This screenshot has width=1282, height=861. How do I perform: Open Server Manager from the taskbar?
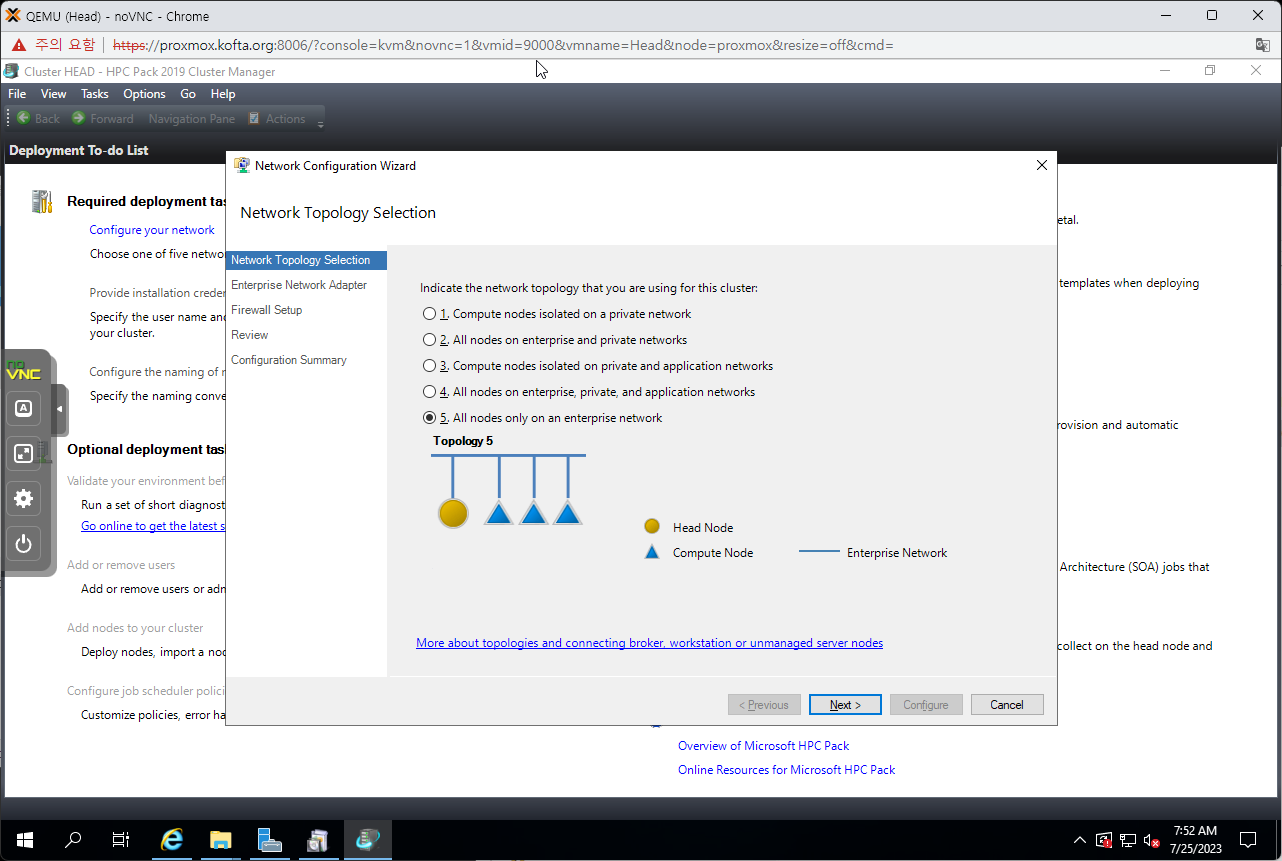(x=270, y=840)
